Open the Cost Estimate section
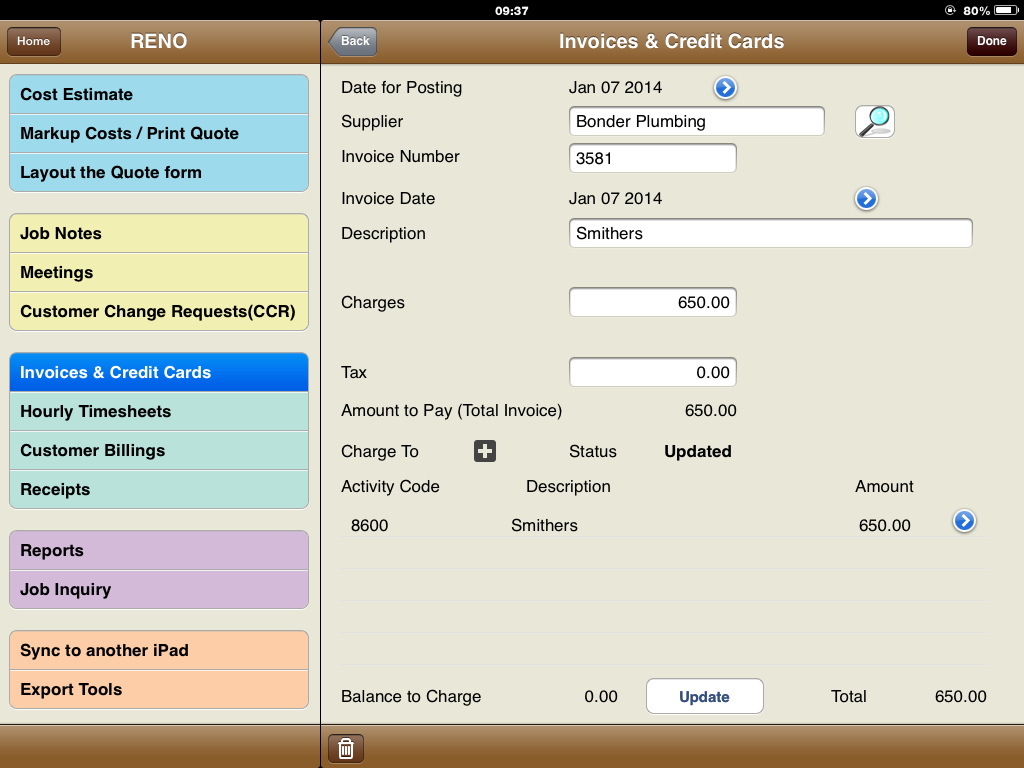Viewport: 1024px width, 768px height. pos(159,94)
